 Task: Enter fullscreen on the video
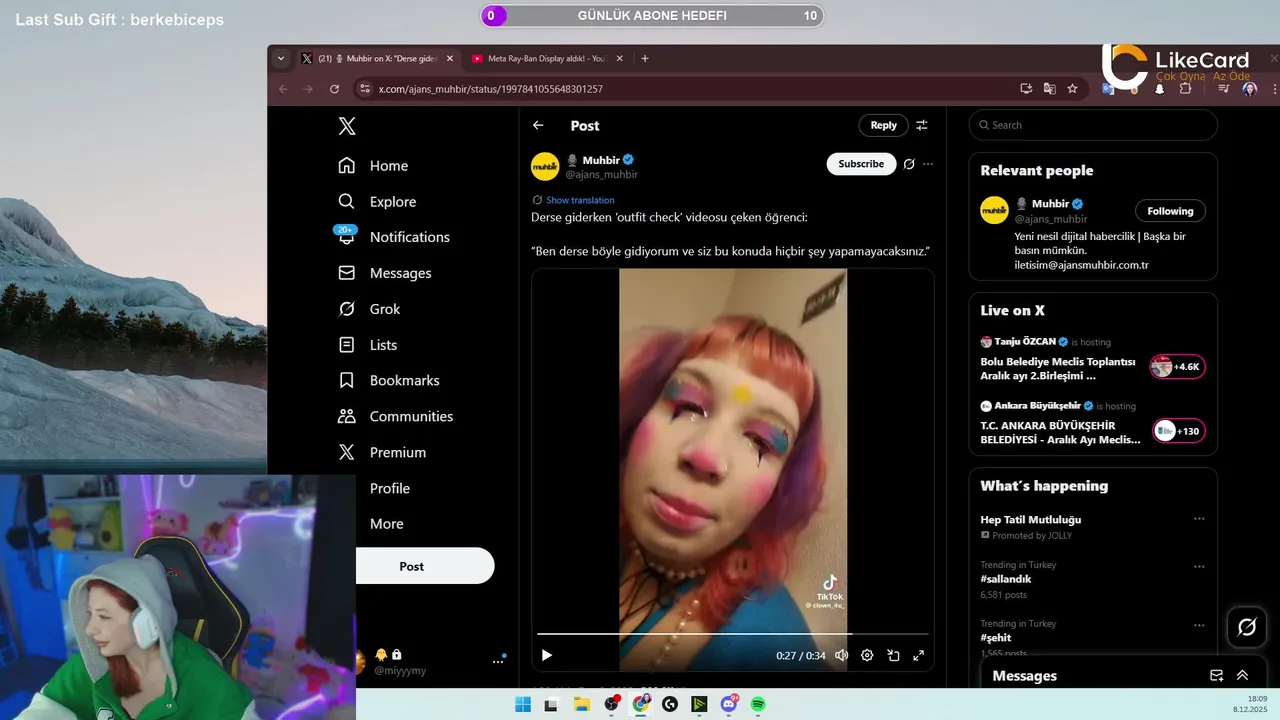click(918, 655)
